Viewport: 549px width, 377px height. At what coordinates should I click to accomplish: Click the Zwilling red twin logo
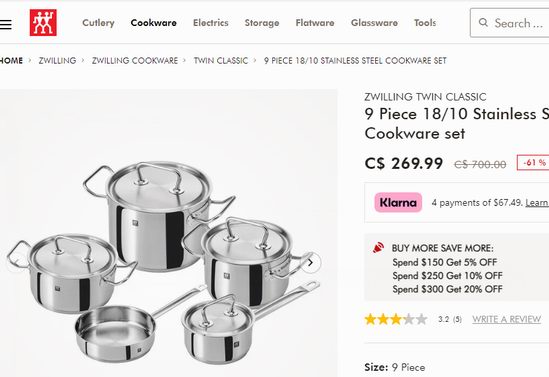click(43, 23)
